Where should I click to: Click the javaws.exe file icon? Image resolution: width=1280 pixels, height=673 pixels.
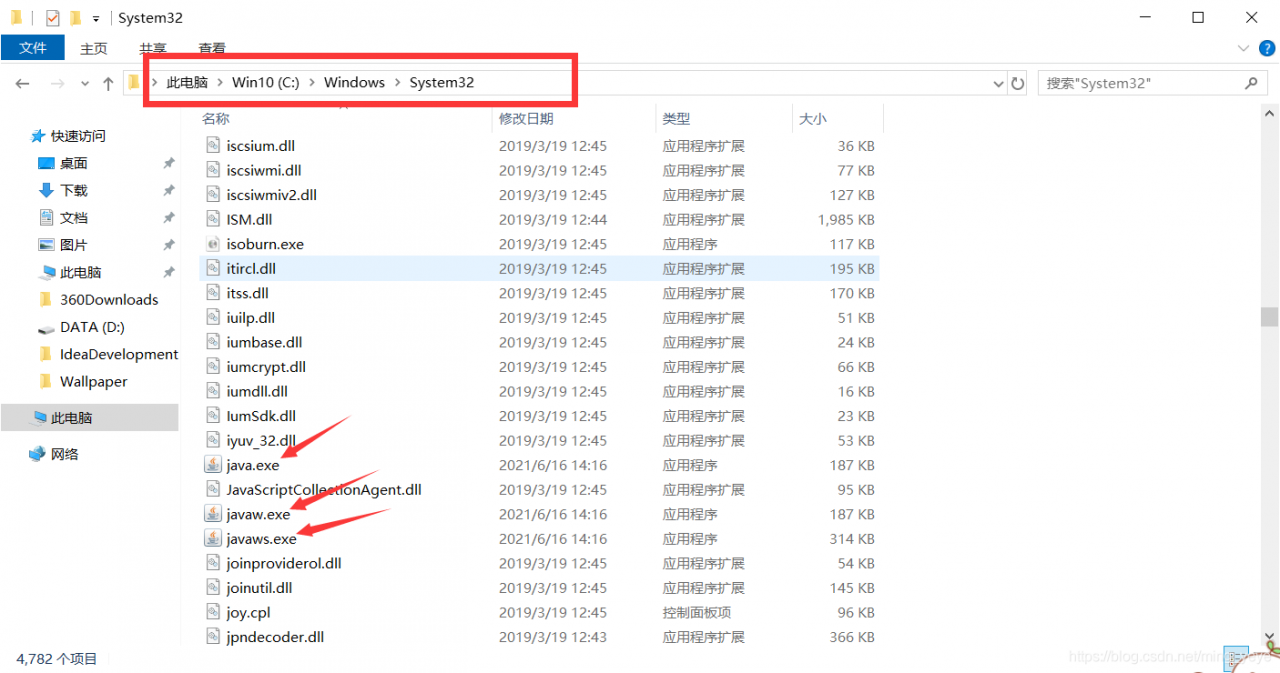(x=212, y=539)
